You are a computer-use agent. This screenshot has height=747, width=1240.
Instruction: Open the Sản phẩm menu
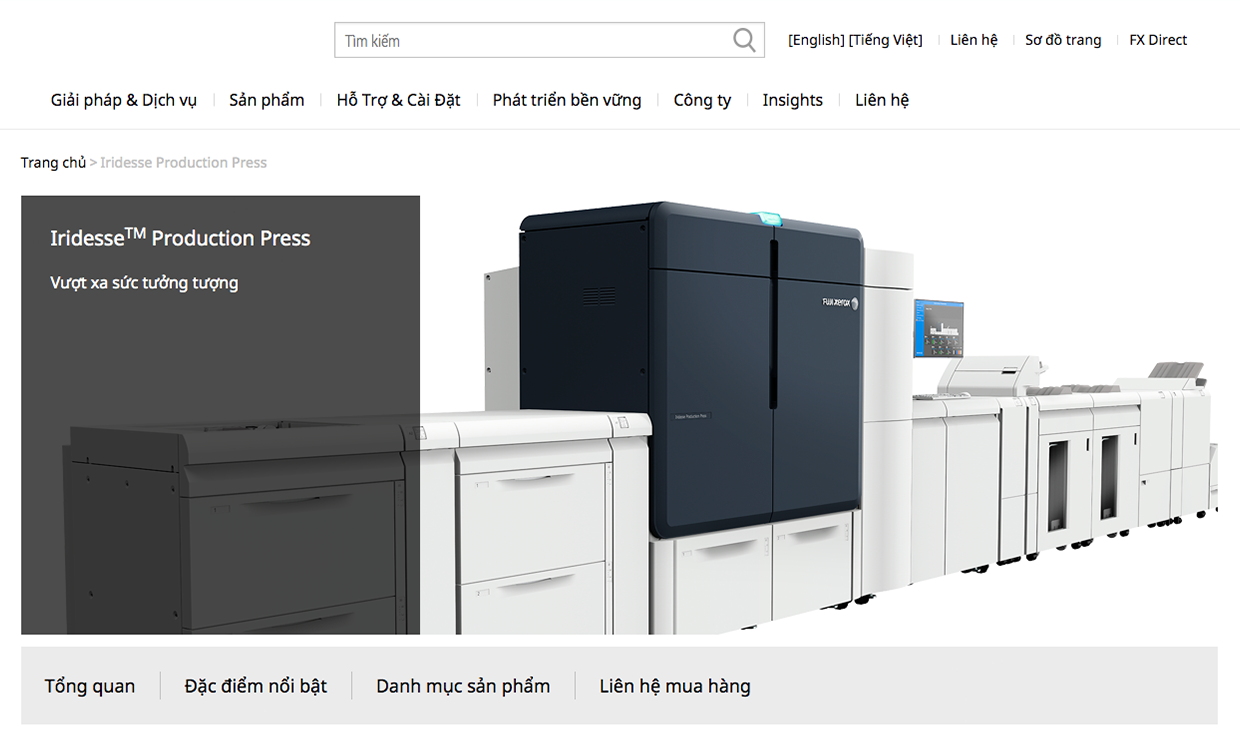click(x=267, y=100)
